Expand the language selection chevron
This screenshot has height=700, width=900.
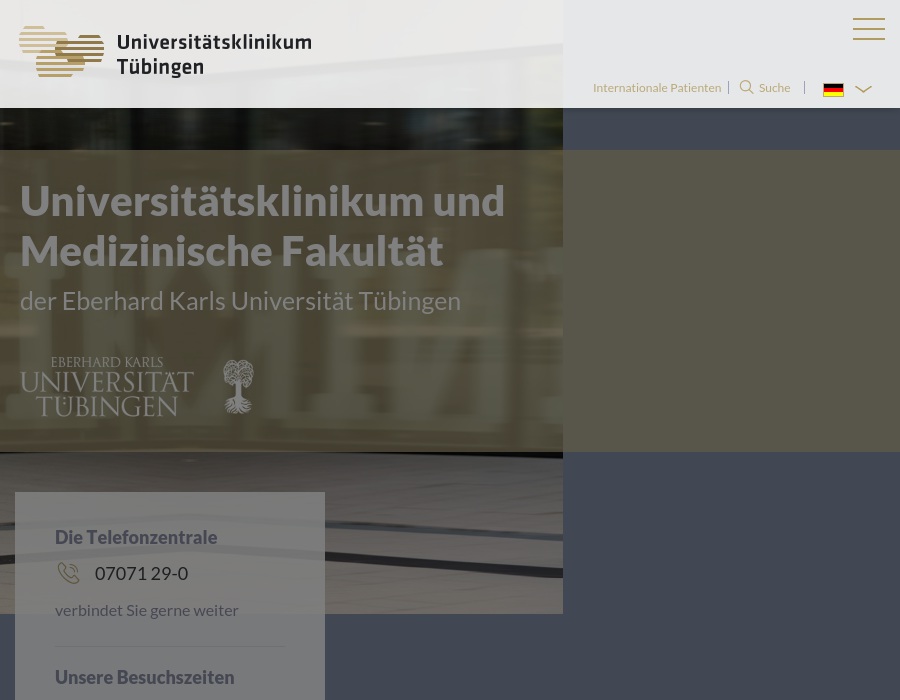863,90
